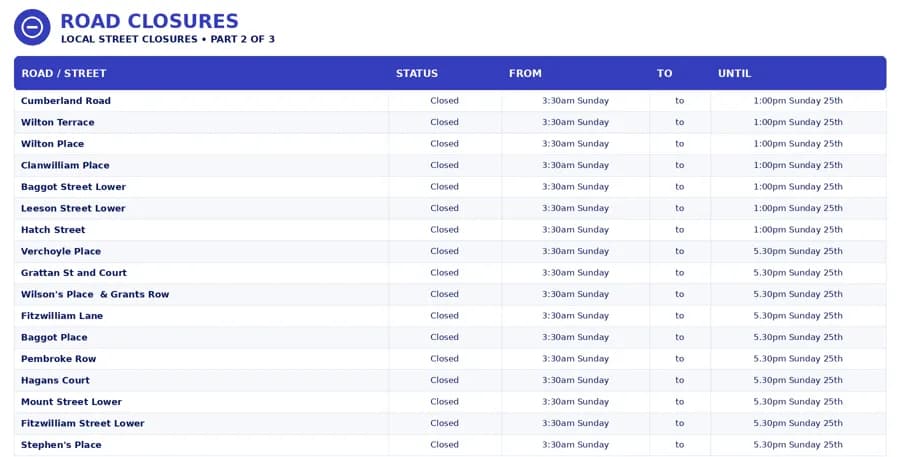Click Closed status for Stephen's Place

tap(444, 445)
